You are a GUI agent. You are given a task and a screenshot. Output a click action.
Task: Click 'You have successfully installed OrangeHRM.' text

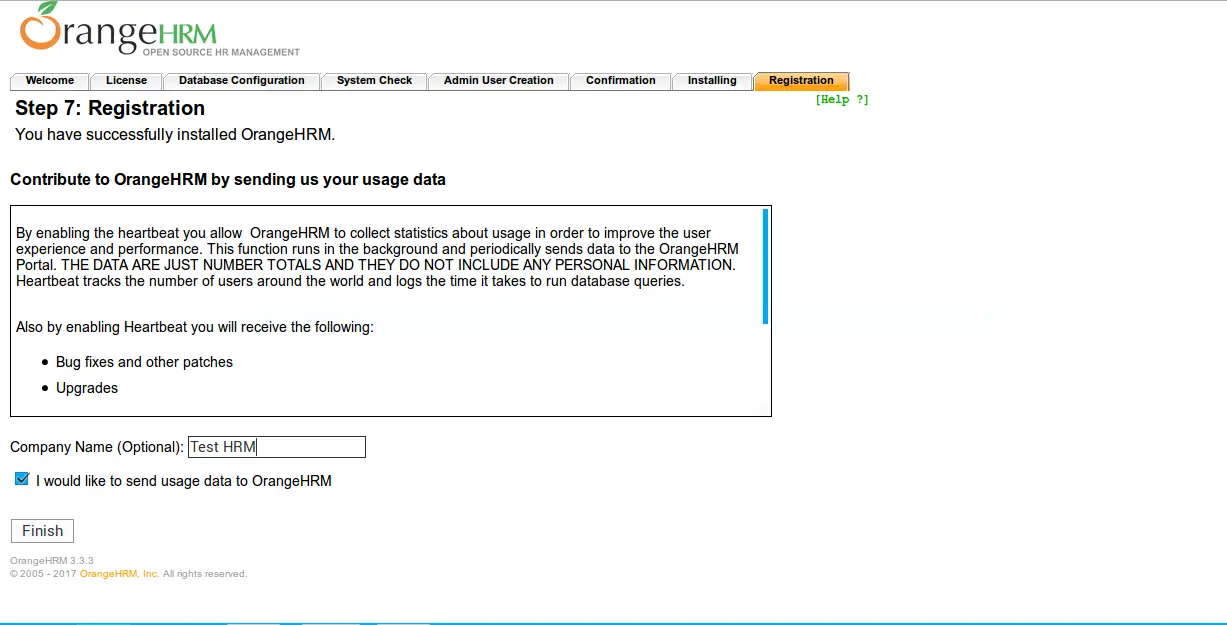175,134
